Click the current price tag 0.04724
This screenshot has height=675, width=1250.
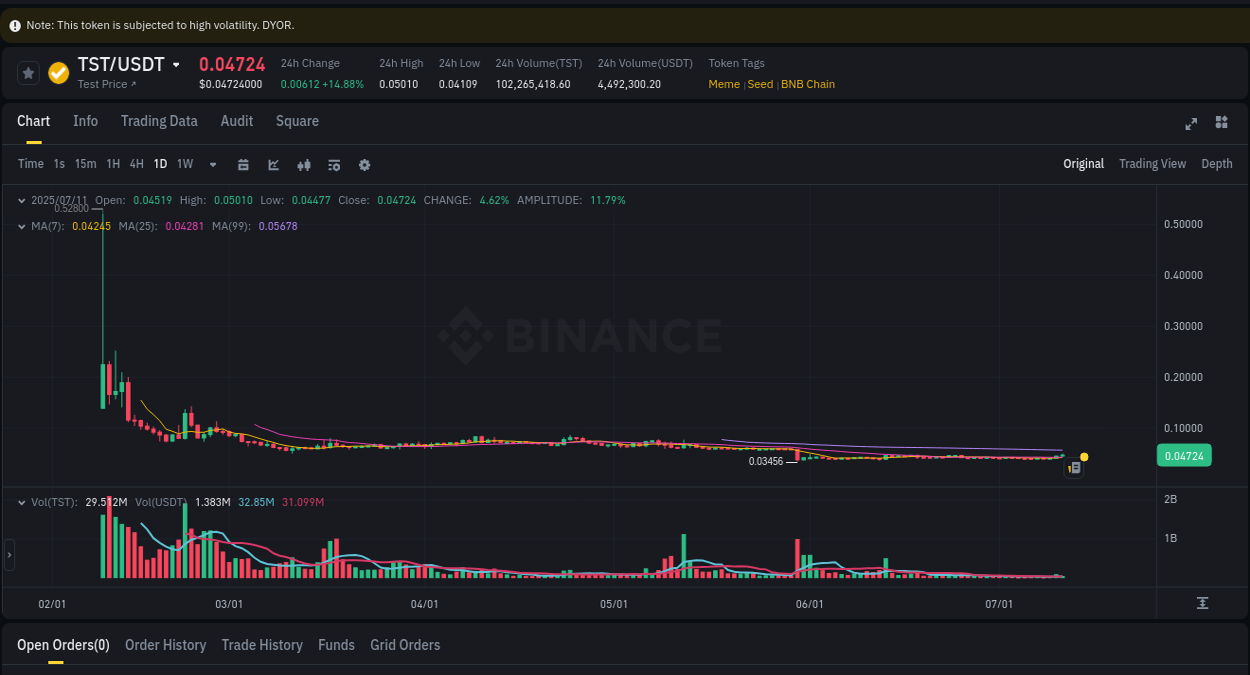tap(1184, 455)
